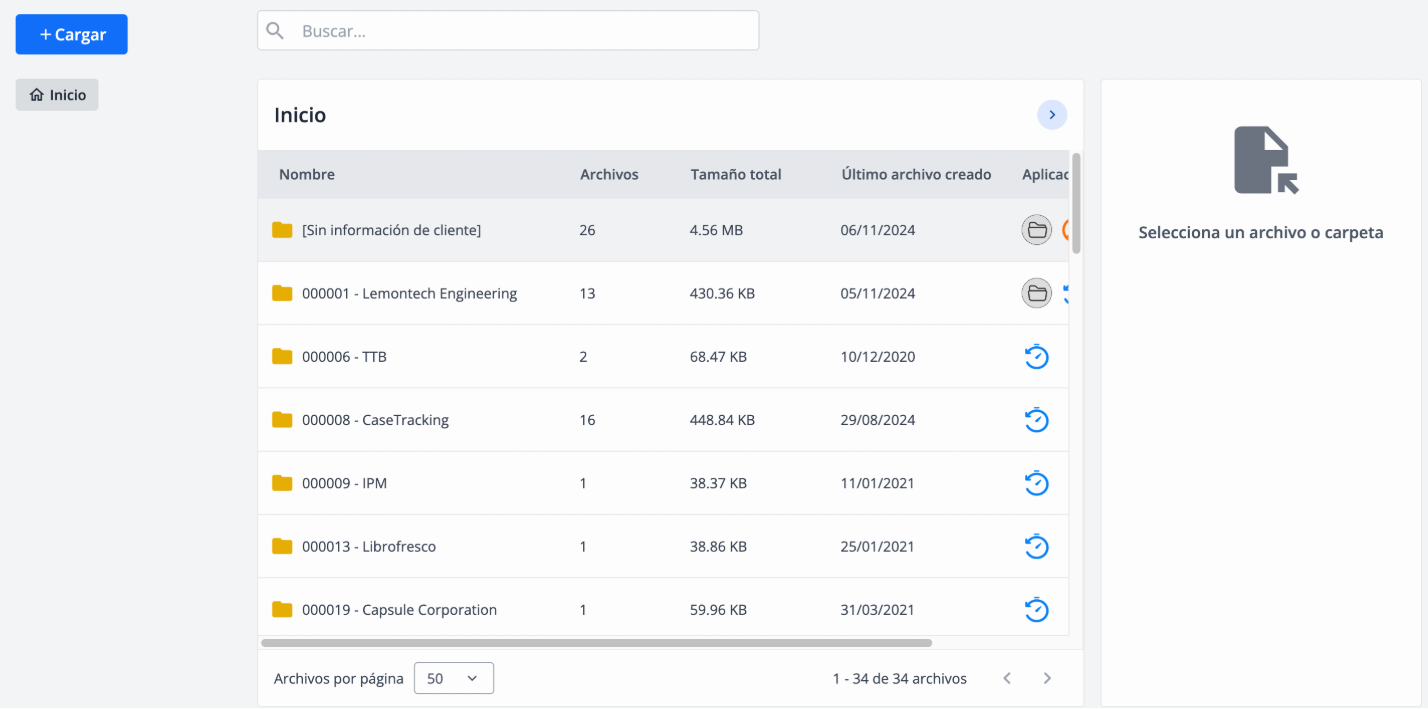Click the folder icon for 000001 - Lemontech Engineering

[x=282, y=293]
